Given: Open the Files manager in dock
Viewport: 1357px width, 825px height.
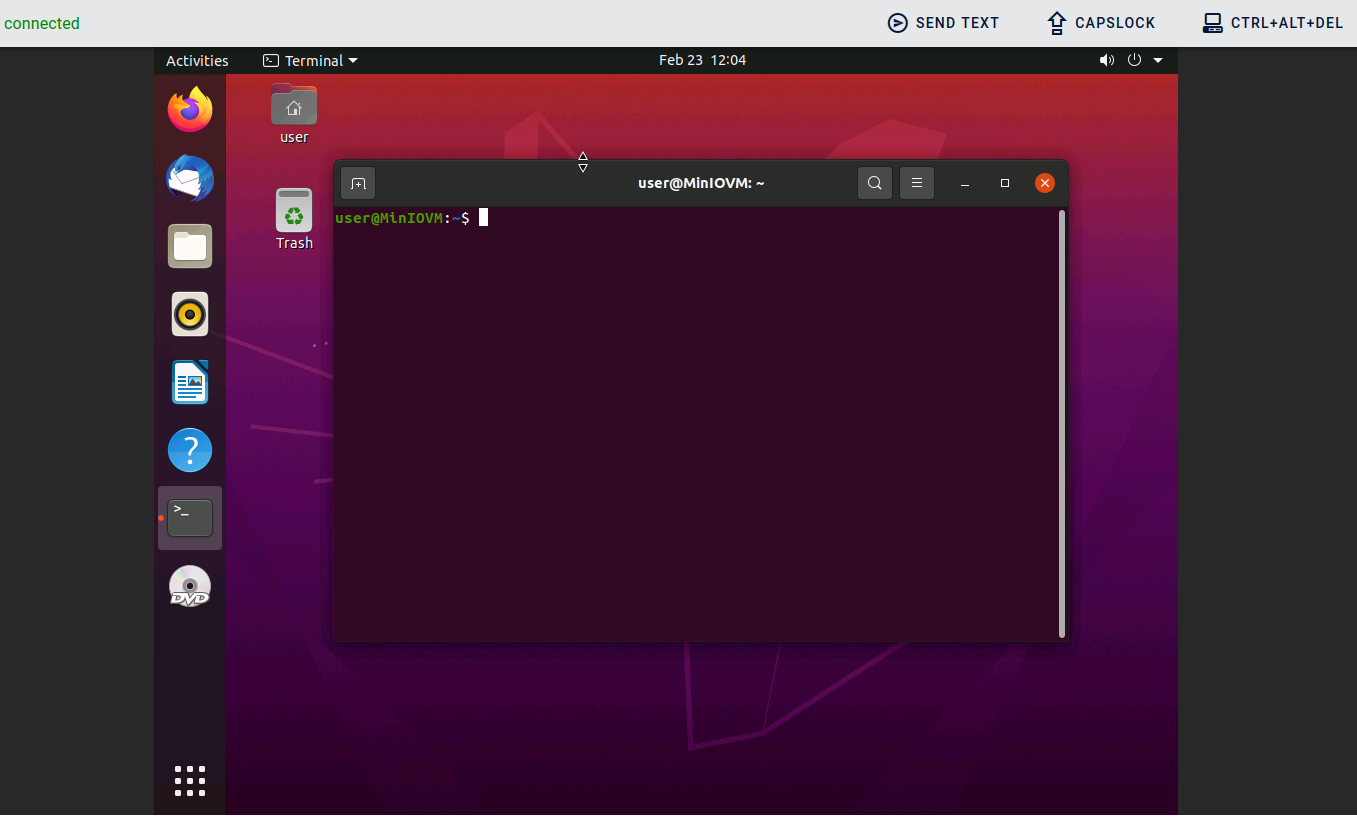Looking at the screenshot, I should (x=190, y=246).
